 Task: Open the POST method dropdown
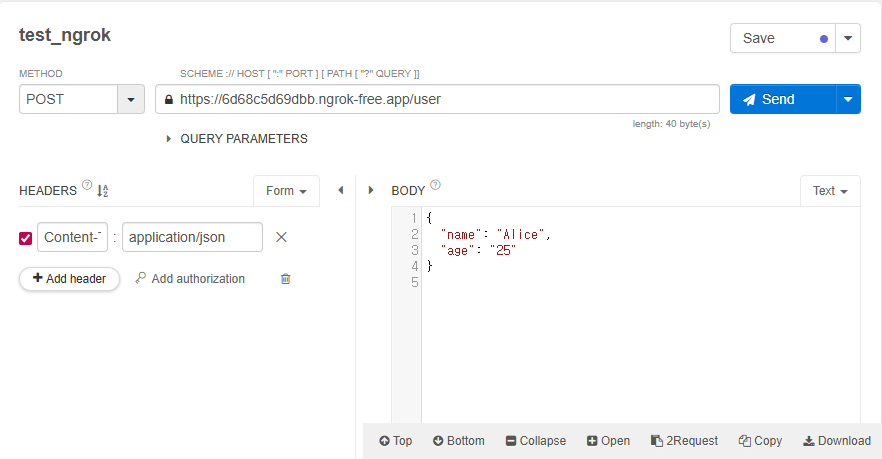click(x=131, y=100)
